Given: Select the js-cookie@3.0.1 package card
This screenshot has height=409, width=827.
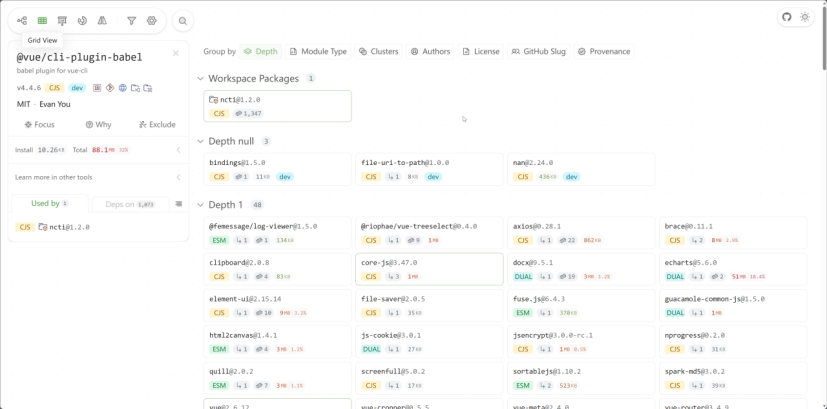Looking at the screenshot, I should click(x=429, y=342).
